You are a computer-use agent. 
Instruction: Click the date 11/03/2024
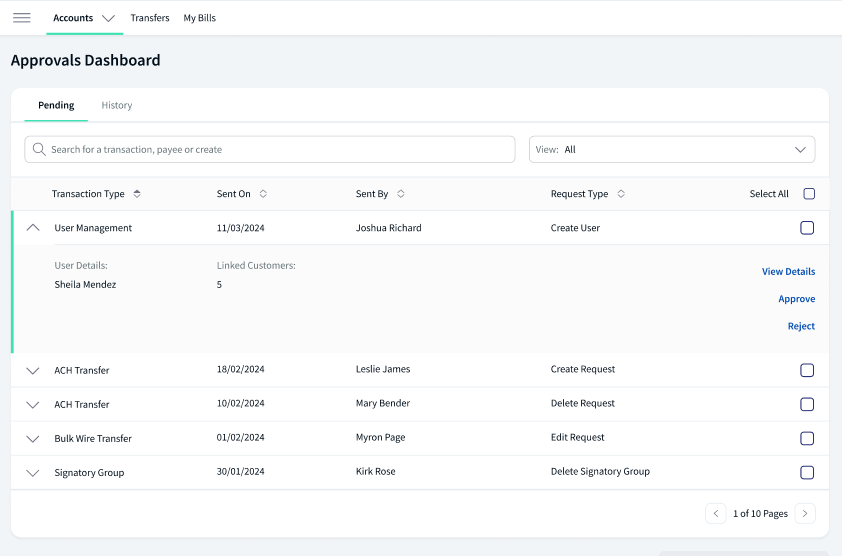coord(241,228)
